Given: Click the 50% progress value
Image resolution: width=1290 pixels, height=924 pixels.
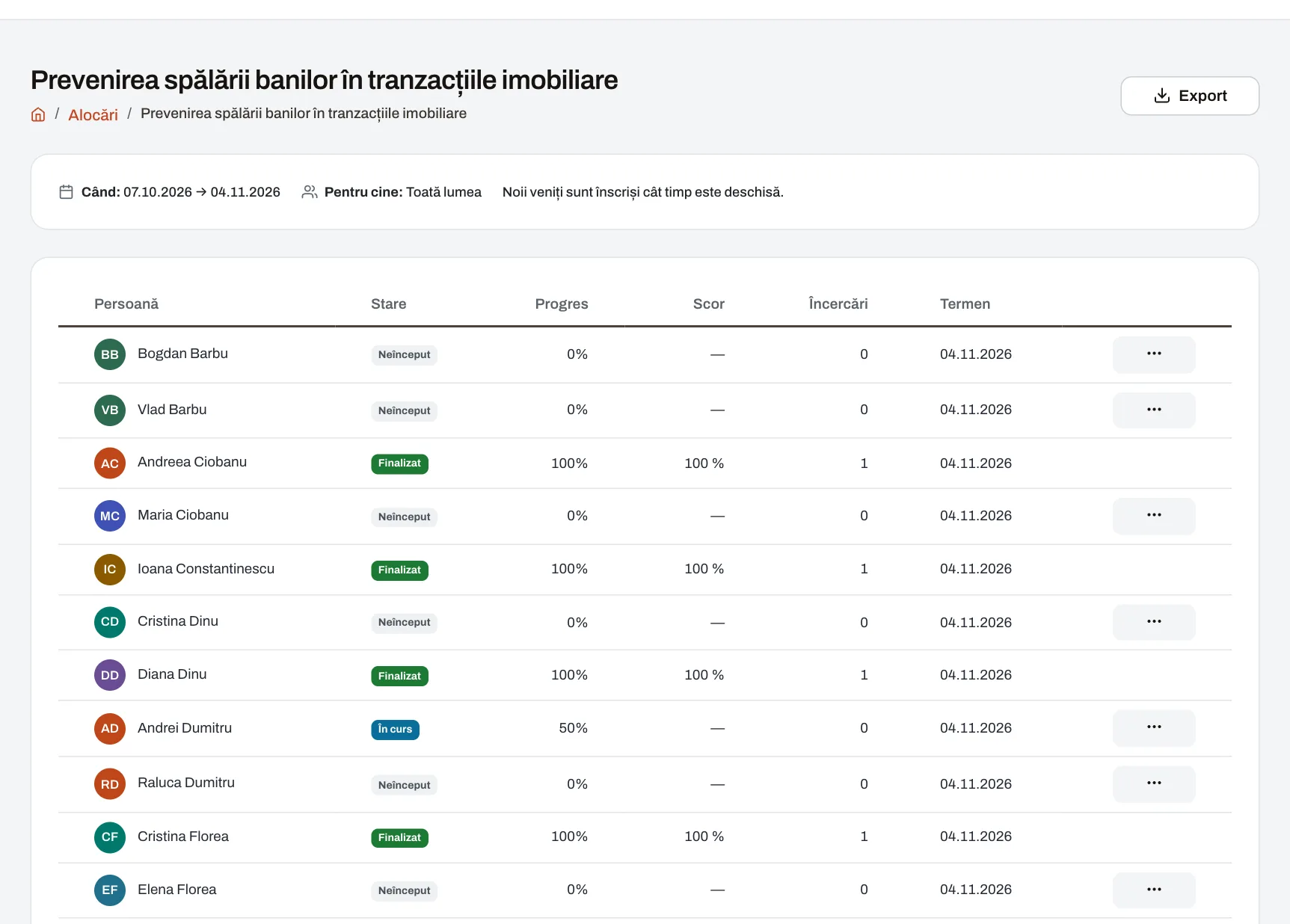Looking at the screenshot, I should 573,728.
